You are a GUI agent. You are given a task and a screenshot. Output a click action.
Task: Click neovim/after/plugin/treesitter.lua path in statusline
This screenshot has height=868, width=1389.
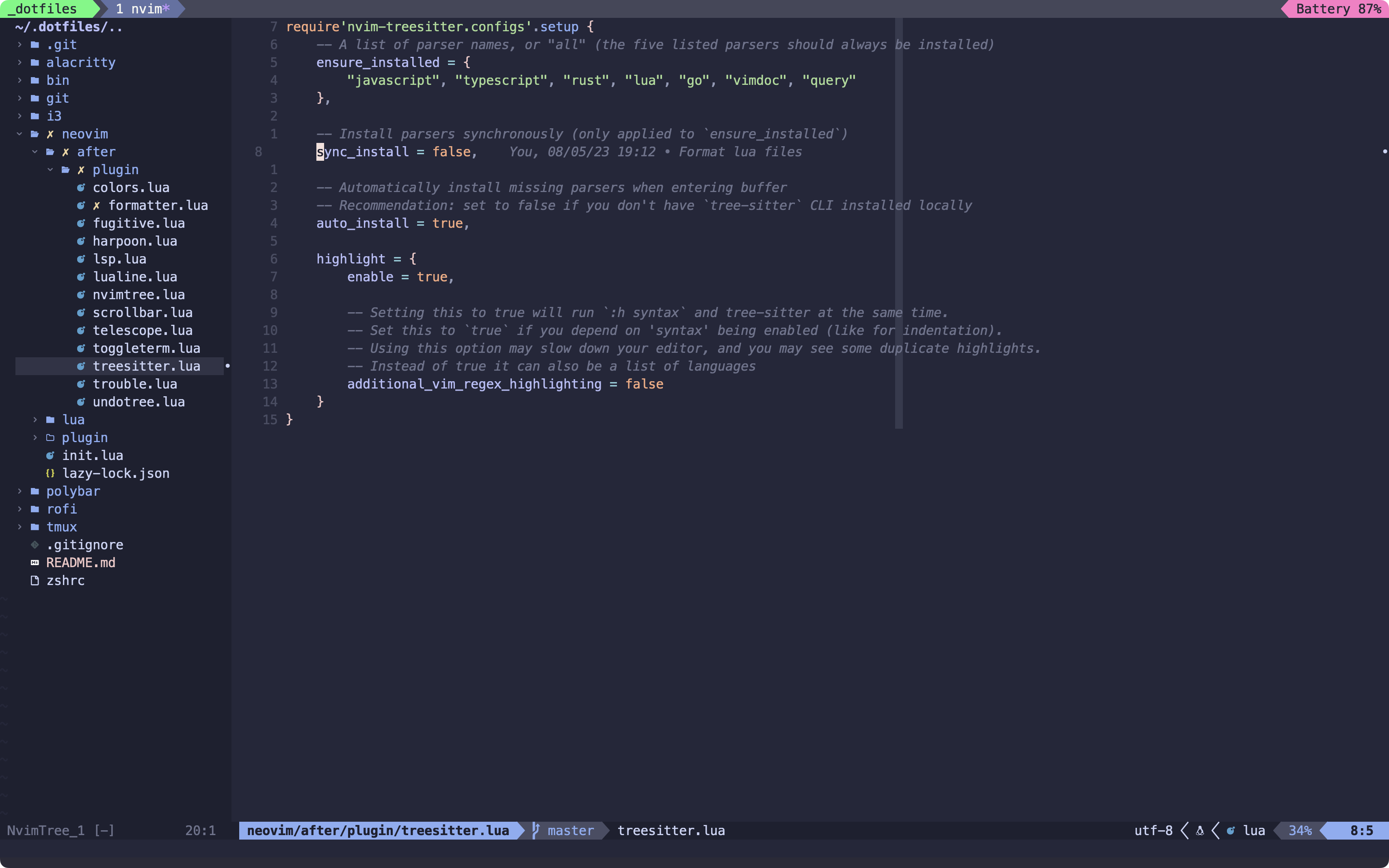[x=378, y=831]
